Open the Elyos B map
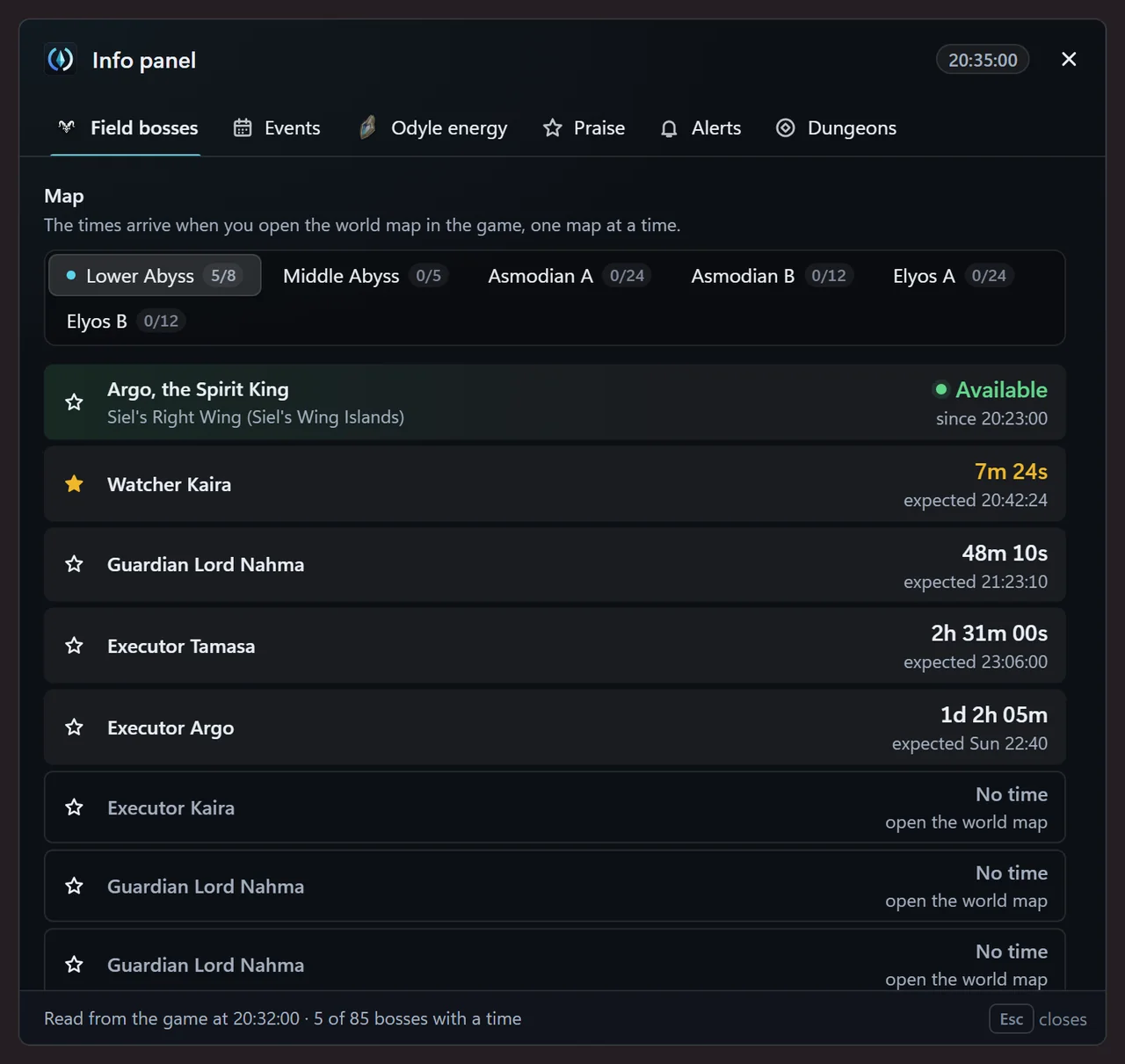The image size is (1125, 1064). [126, 322]
